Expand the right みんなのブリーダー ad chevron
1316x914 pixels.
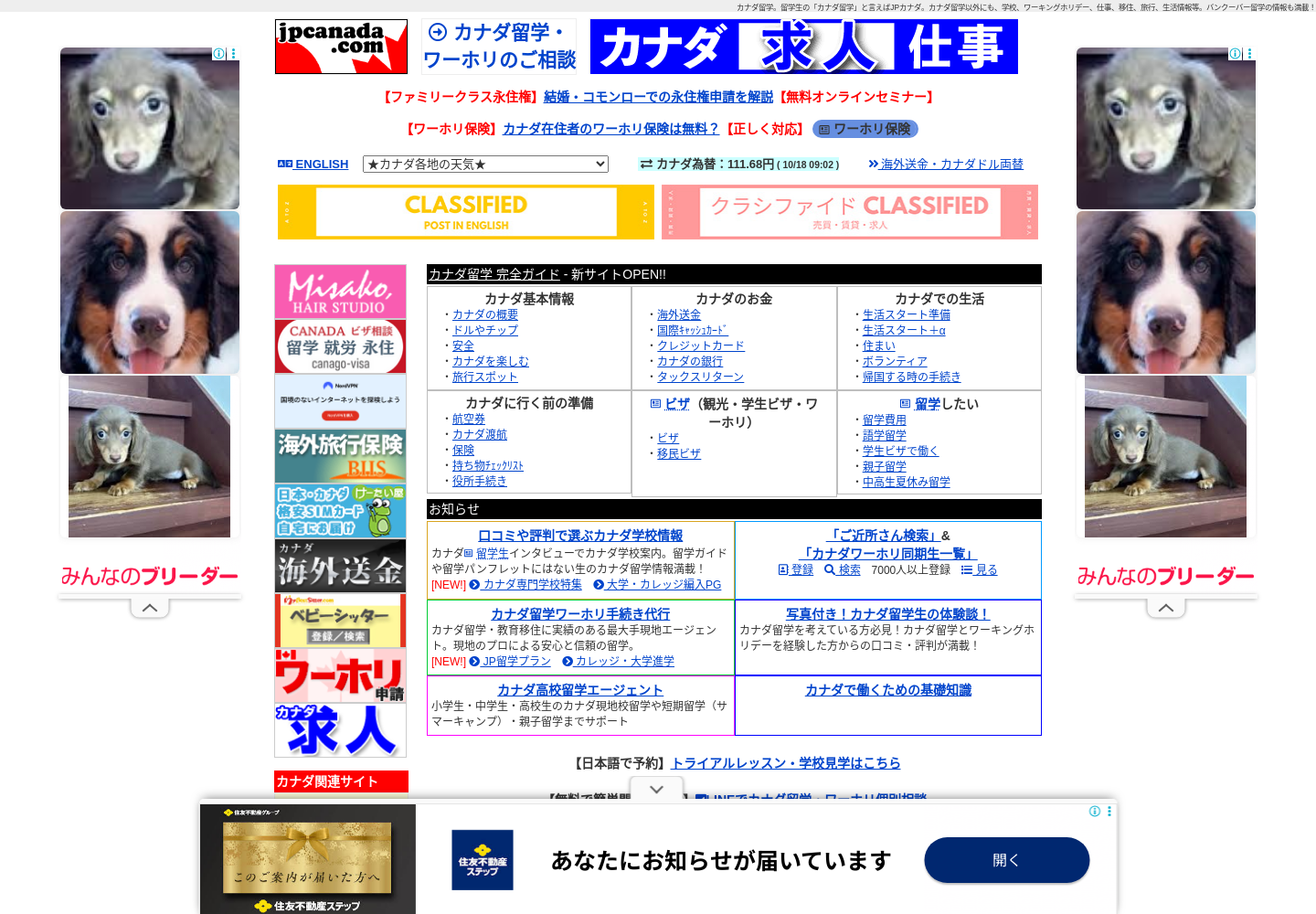tap(1166, 608)
